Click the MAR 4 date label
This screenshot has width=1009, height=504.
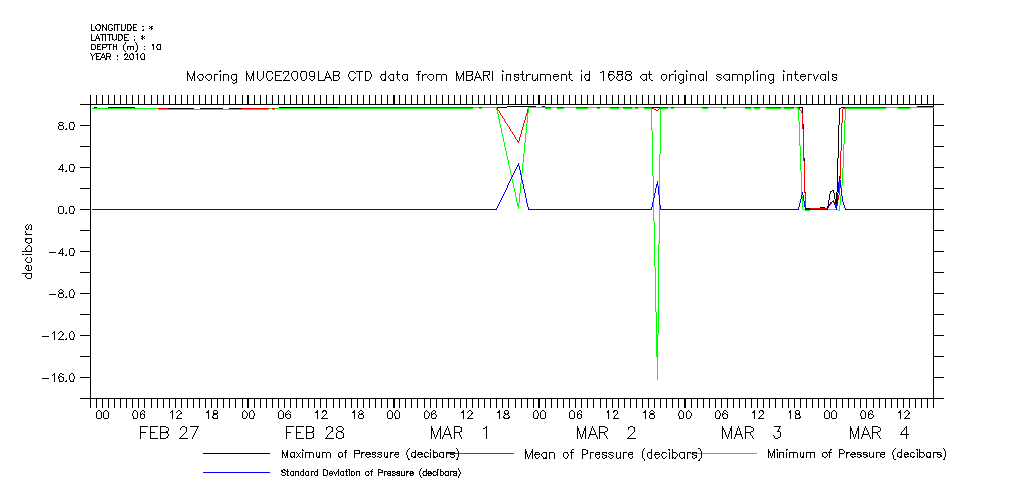point(879,433)
